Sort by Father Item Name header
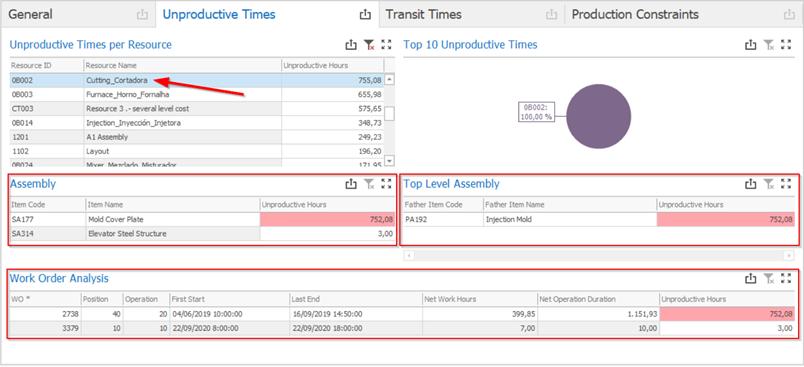 point(570,205)
